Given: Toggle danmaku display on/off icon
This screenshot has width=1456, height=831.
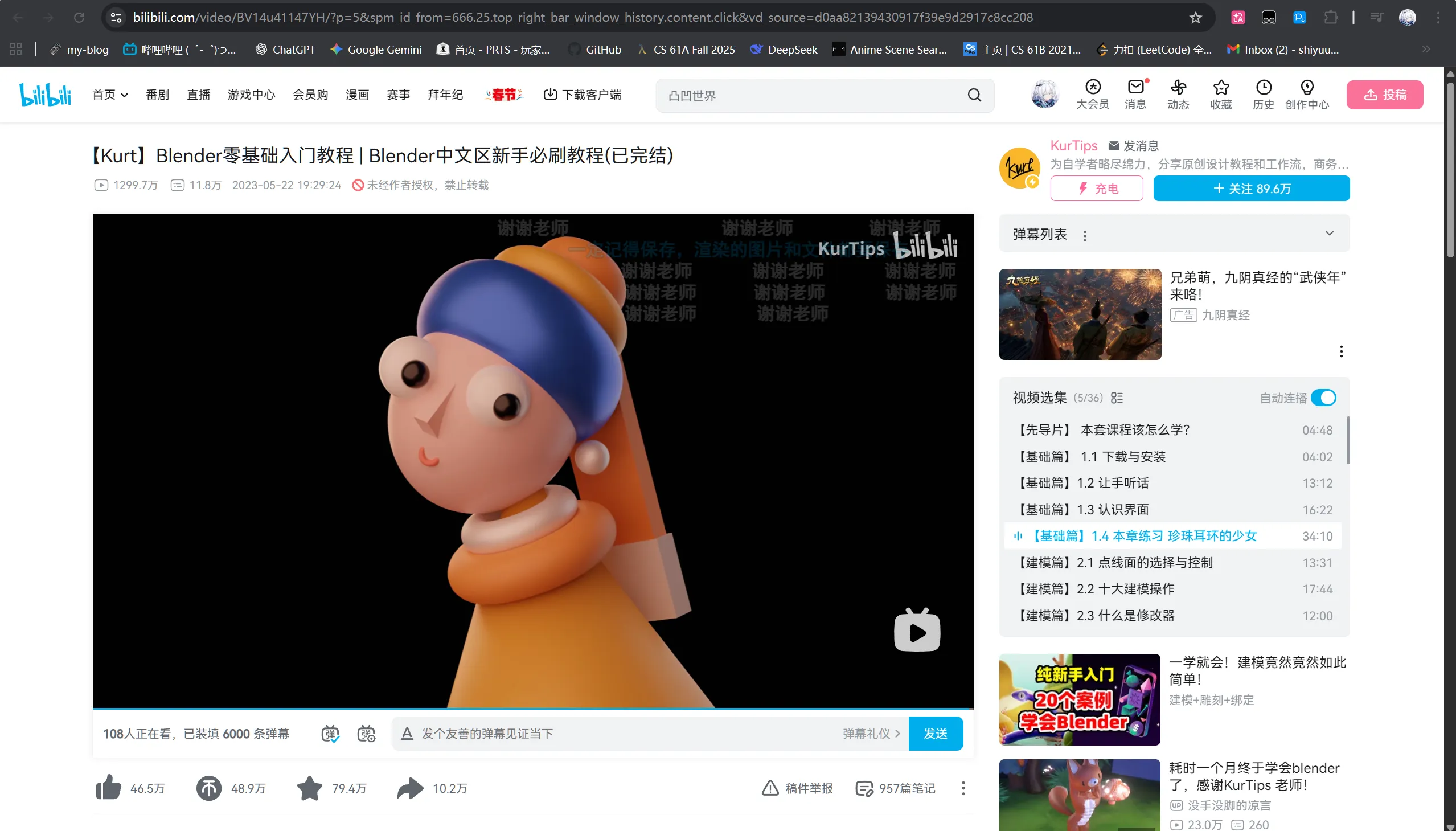Looking at the screenshot, I should pyautogui.click(x=330, y=734).
